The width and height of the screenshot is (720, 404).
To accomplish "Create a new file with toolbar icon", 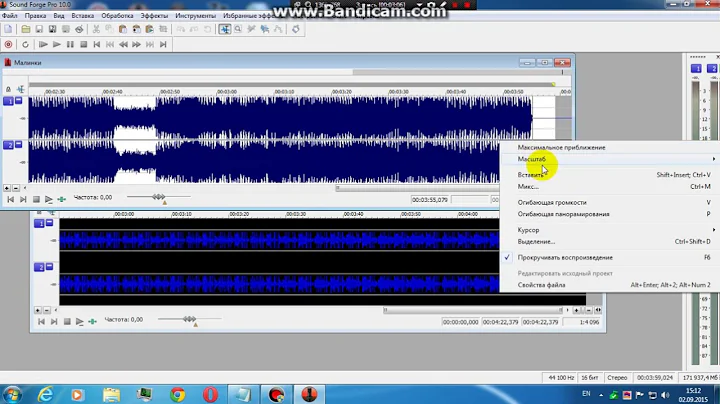I will (8, 29).
